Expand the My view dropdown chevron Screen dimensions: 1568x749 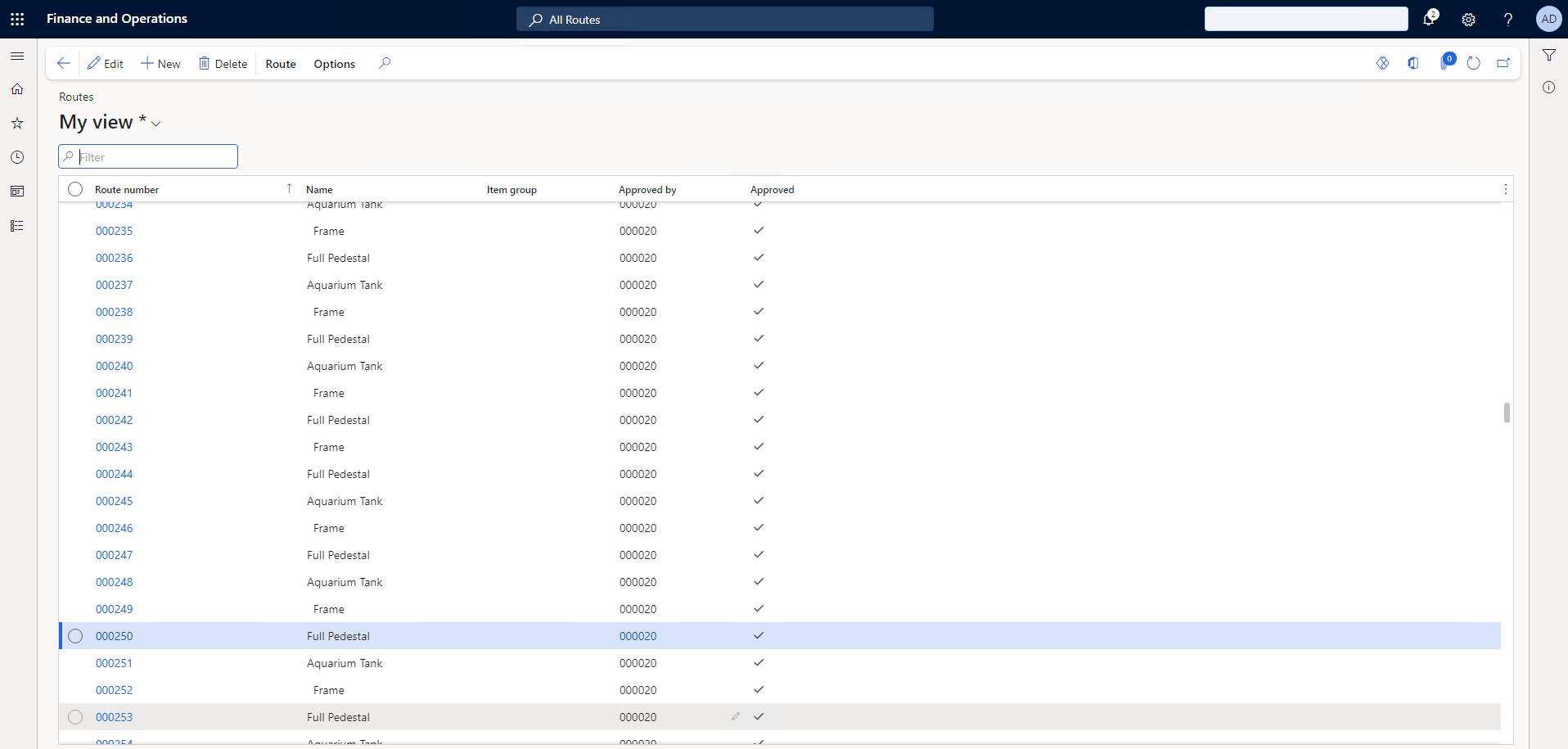click(156, 124)
